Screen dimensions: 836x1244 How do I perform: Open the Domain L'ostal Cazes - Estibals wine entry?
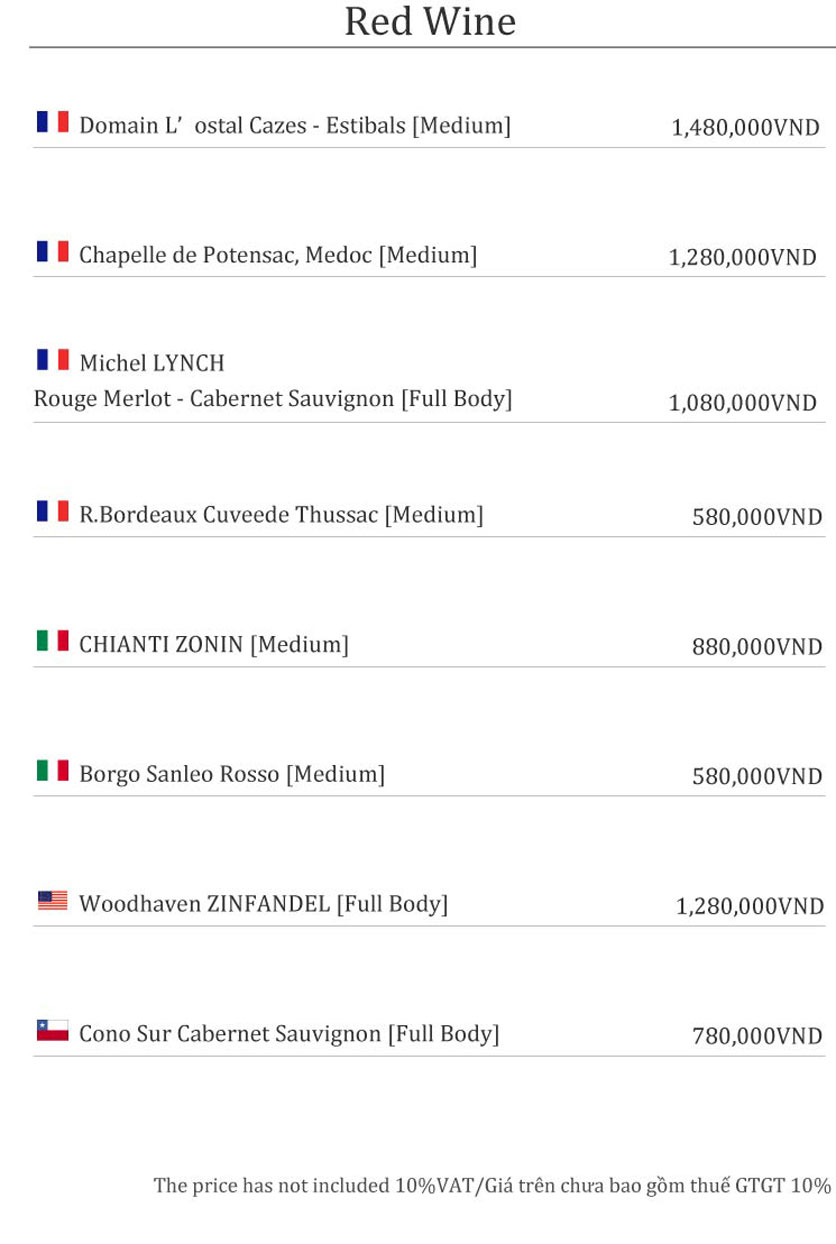click(294, 126)
